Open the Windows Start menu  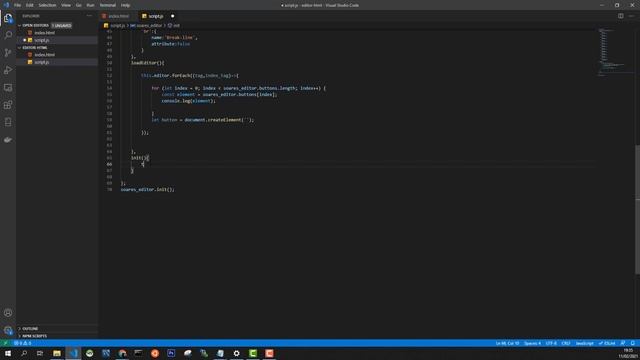[x=8, y=353]
